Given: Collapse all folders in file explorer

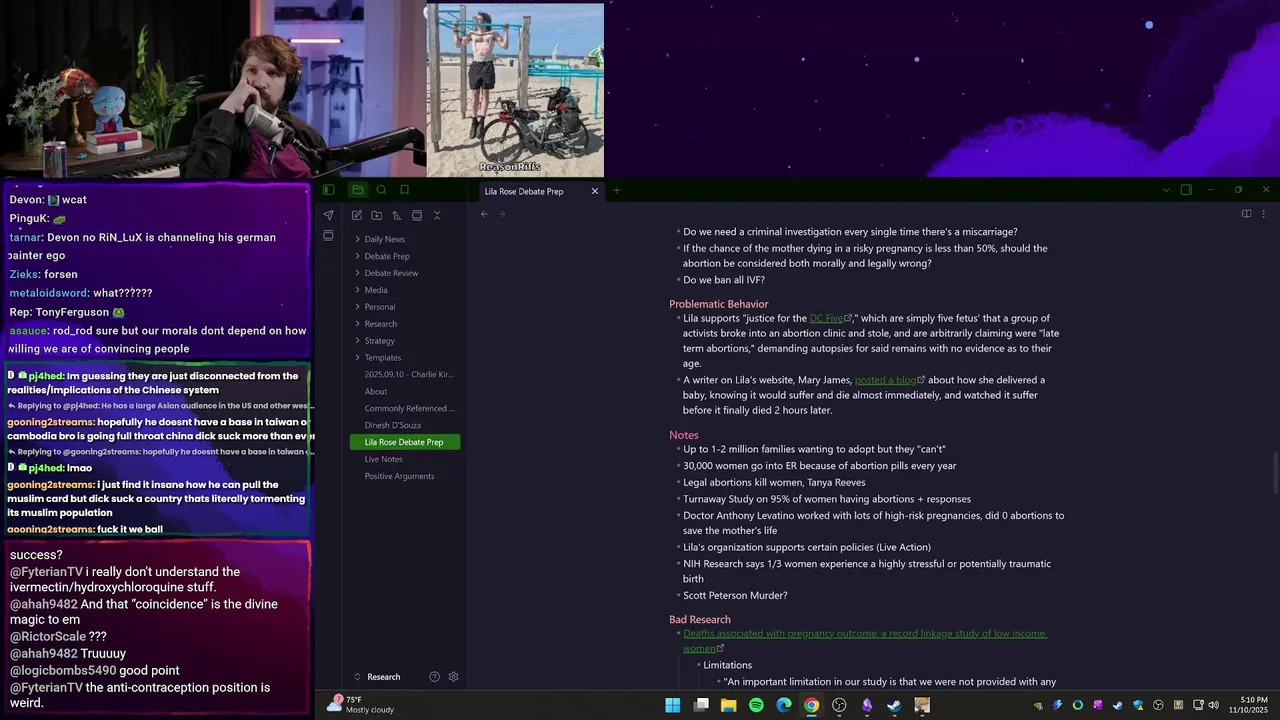Looking at the screenshot, I should pyautogui.click(x=437, y=215).
